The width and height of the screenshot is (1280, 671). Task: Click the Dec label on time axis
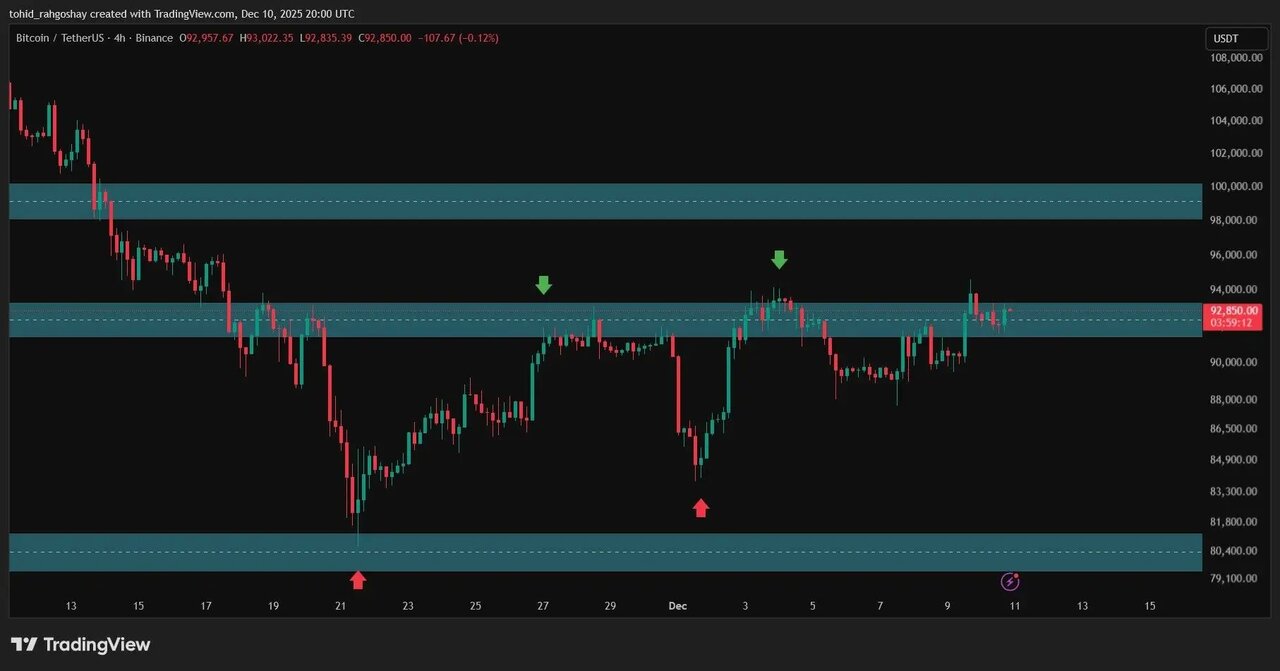coord(678,606)
